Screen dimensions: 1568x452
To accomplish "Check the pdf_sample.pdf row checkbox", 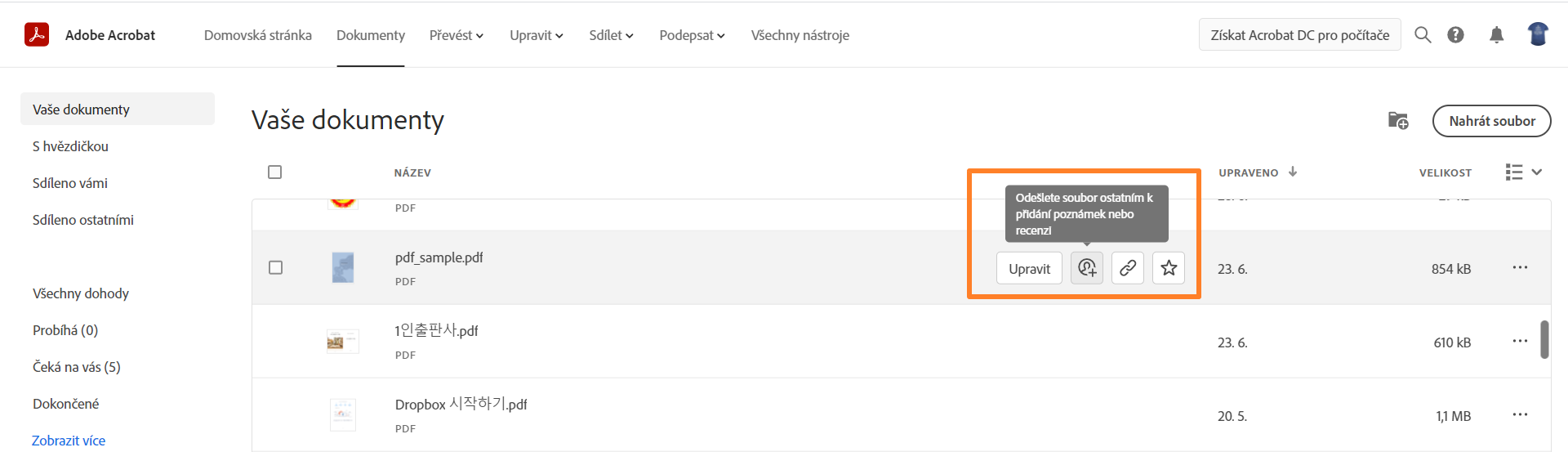I will tap(276, 268).
